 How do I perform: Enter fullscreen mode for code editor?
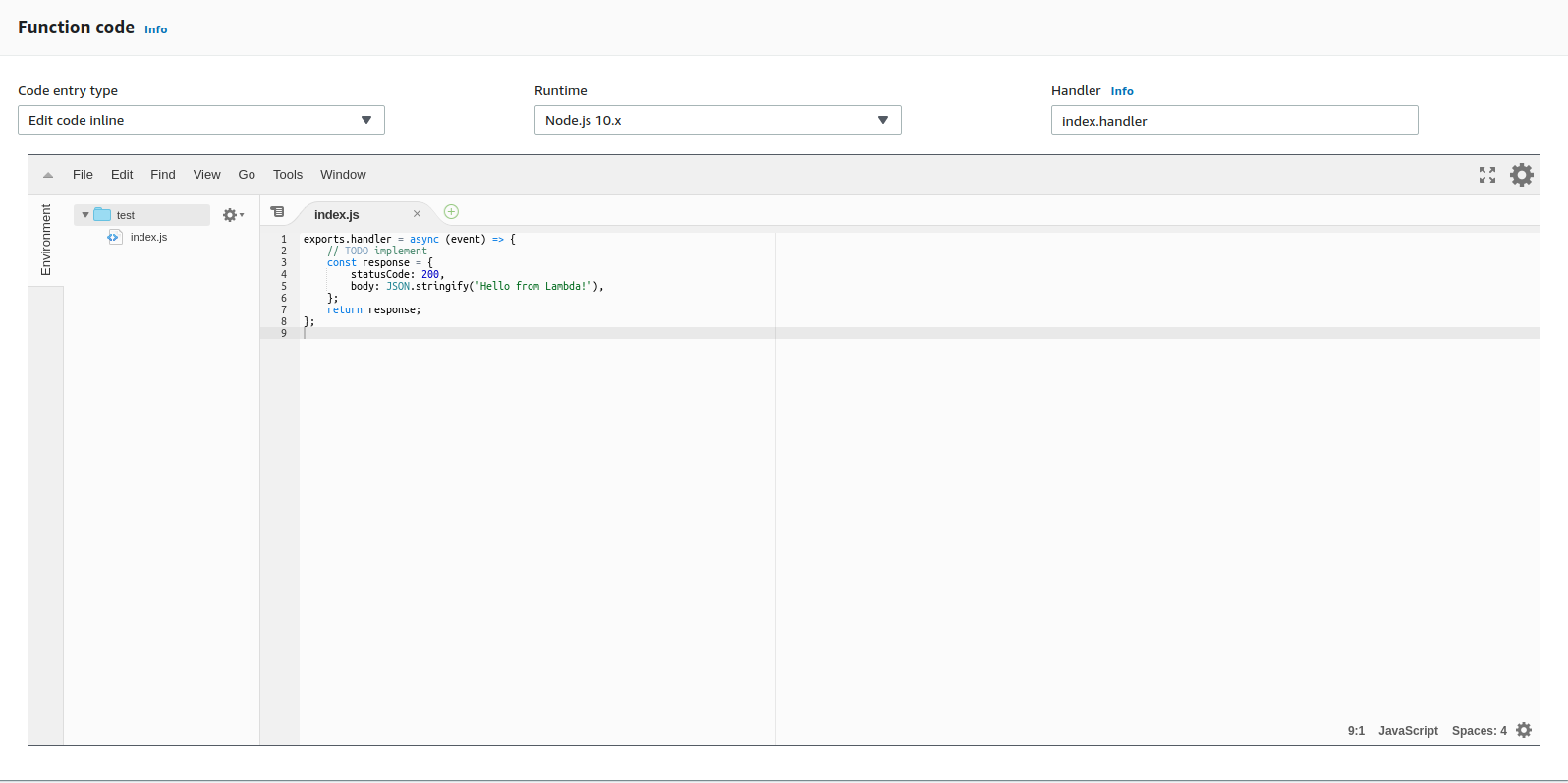pyautogui.click(x=1486, y=175)
